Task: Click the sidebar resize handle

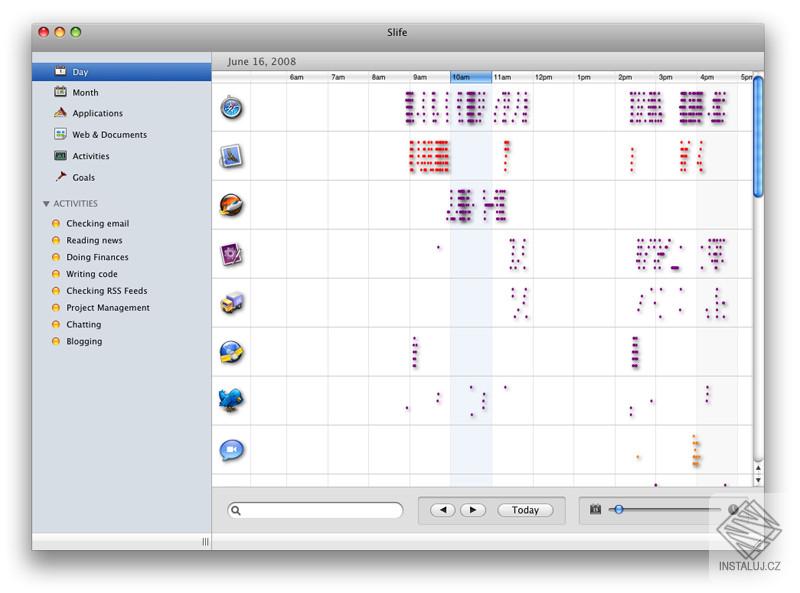Action: click(205, 542)
